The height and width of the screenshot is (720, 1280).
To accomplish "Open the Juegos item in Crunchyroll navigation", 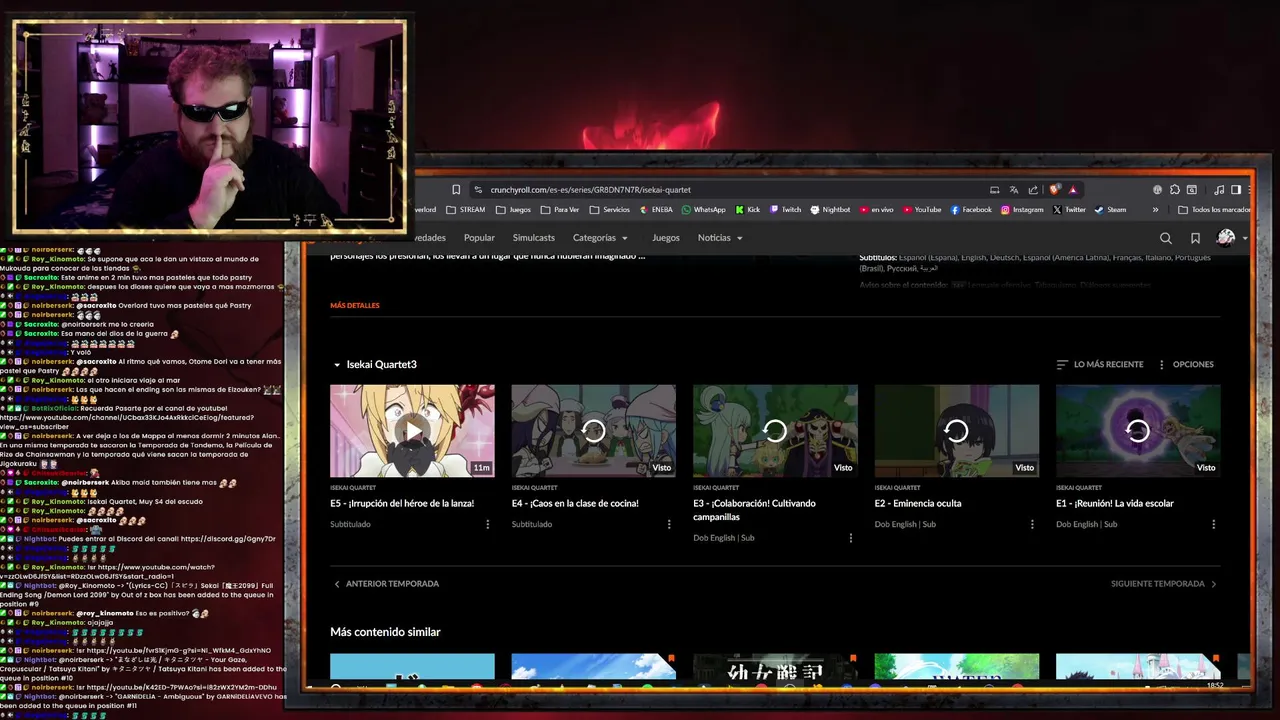I will pyautogui.click(x=666, y=238).
